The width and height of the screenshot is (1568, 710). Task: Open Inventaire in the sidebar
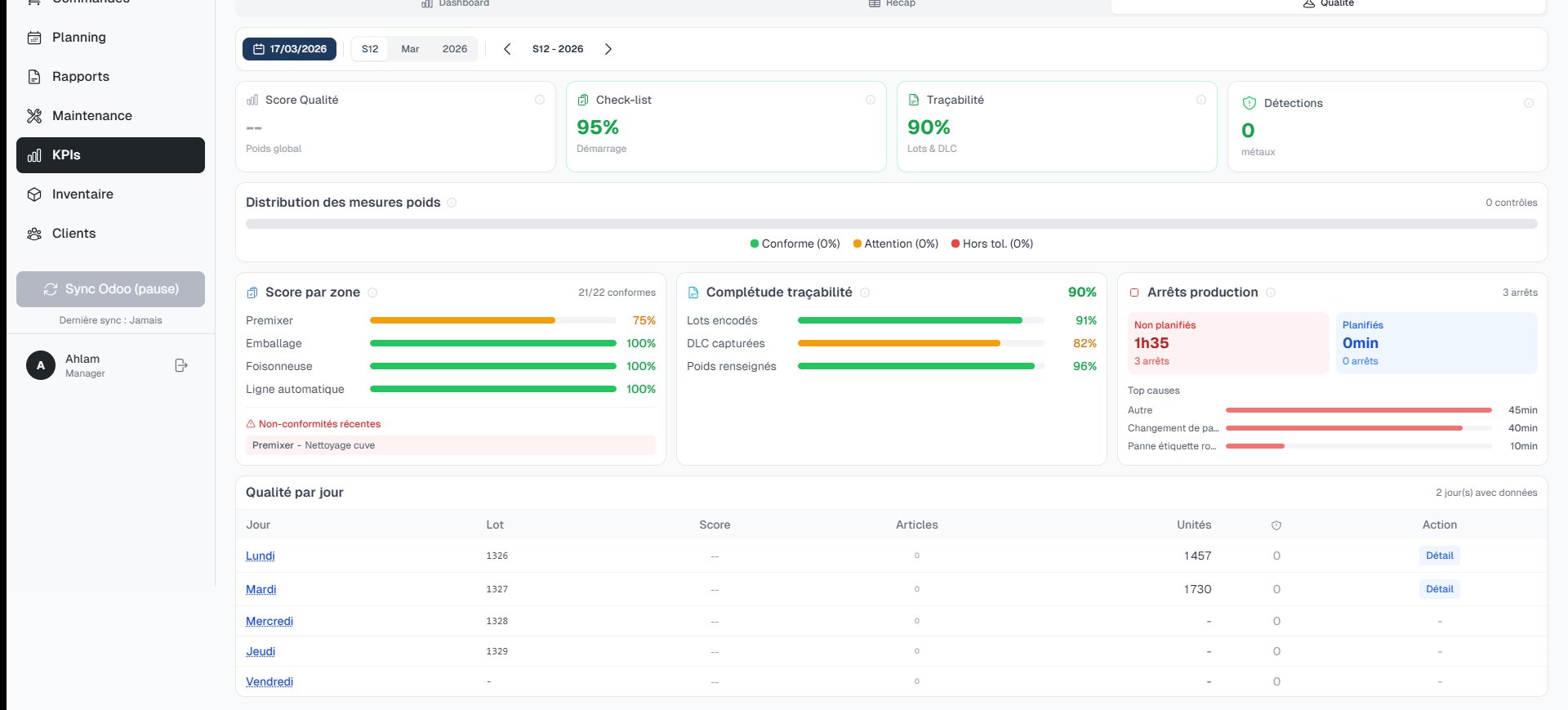(82, 194)
